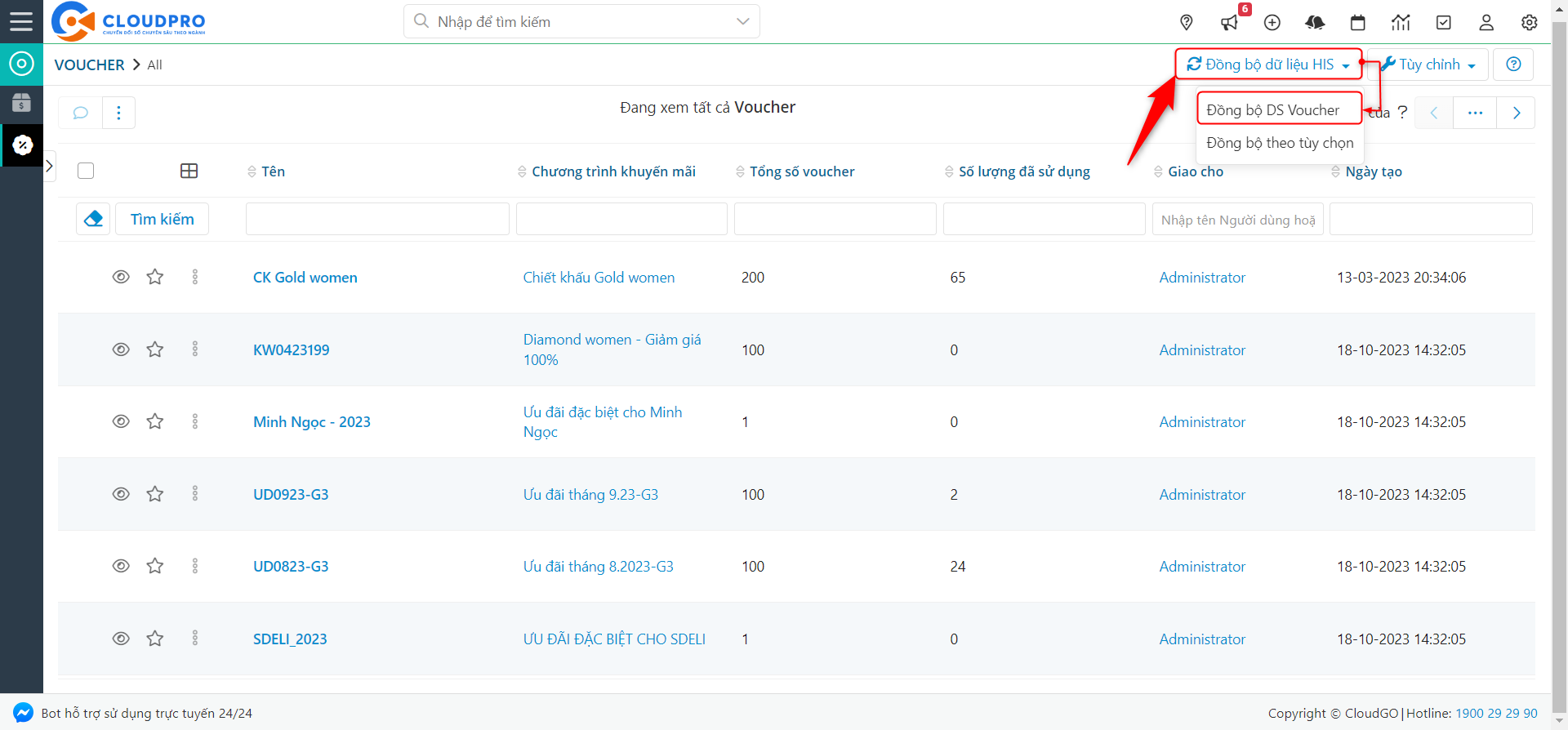
Task: Expand the collapsed left panel chevron
Action: pos(49,166)
